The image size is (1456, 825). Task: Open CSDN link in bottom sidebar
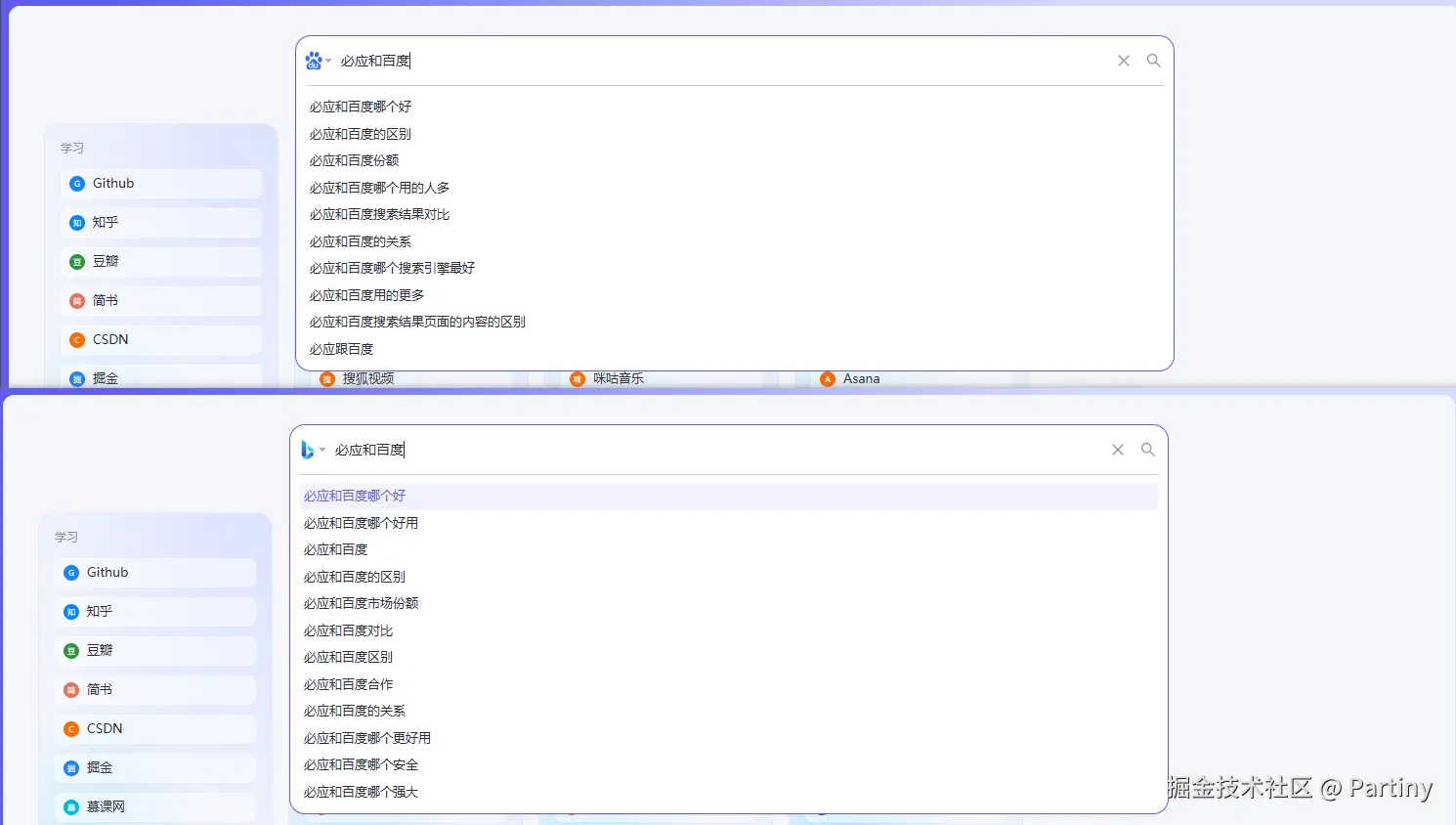pyautogui.click(x=155, y=729)
